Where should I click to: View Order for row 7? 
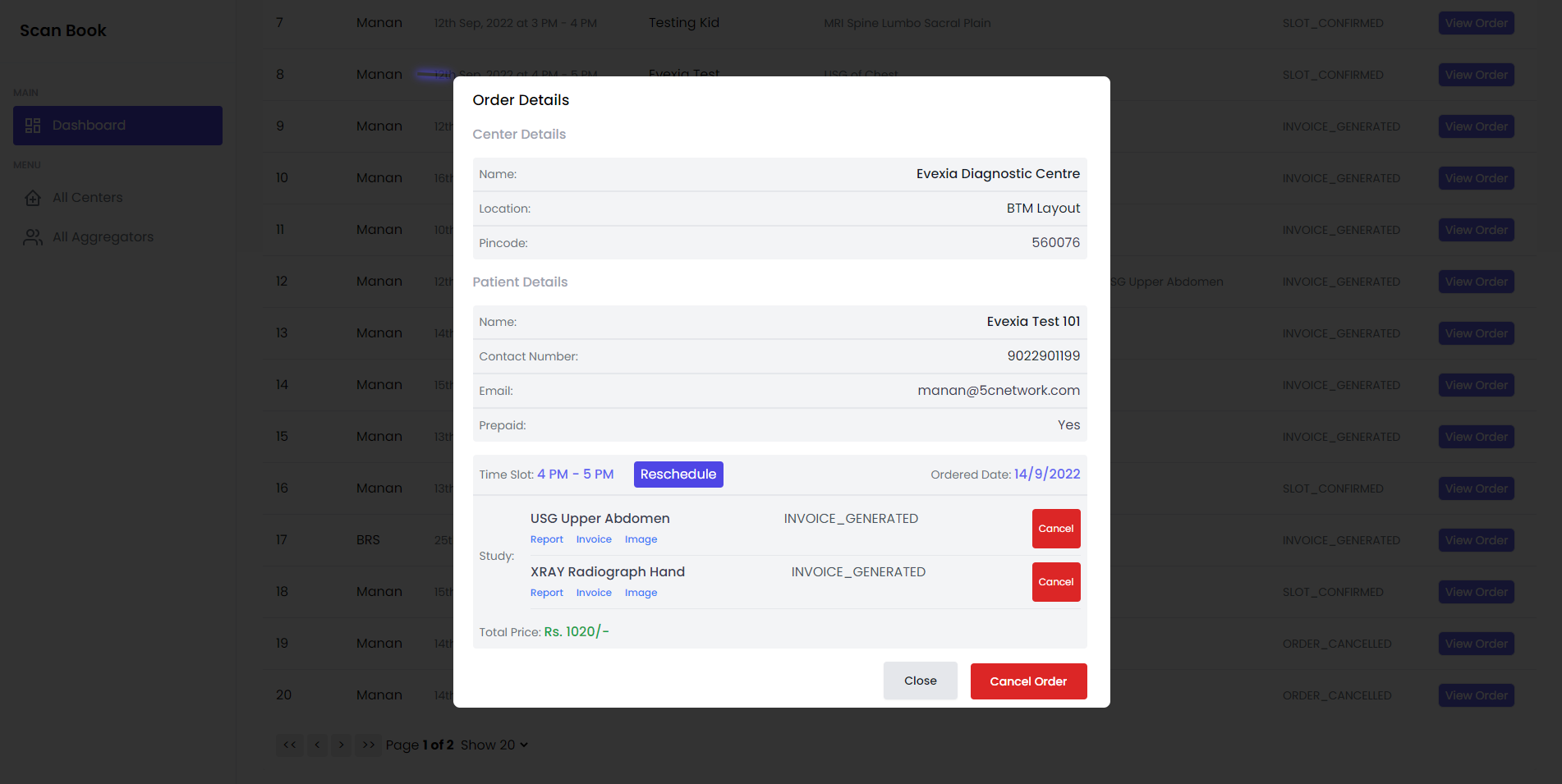(1477, 23)
